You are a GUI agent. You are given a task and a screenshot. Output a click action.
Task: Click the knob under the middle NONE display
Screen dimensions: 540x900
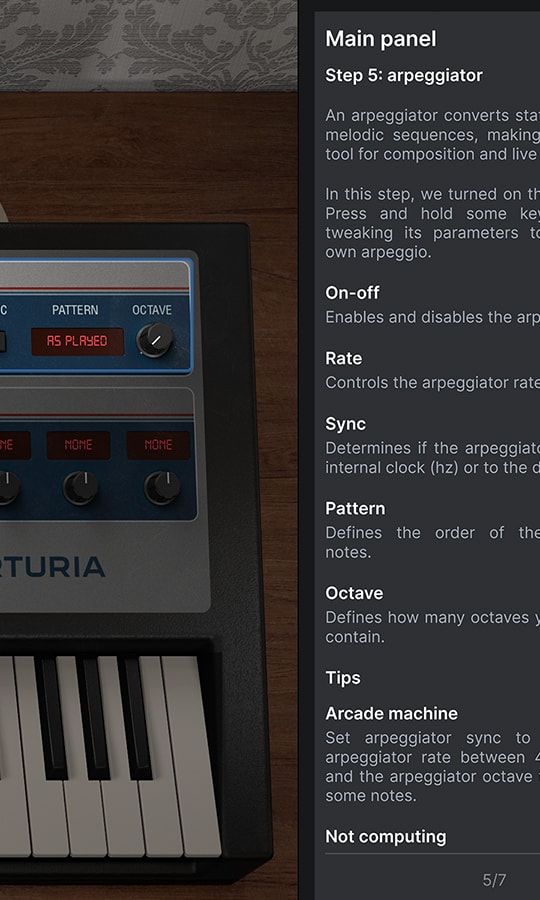(x=81, y=488)
